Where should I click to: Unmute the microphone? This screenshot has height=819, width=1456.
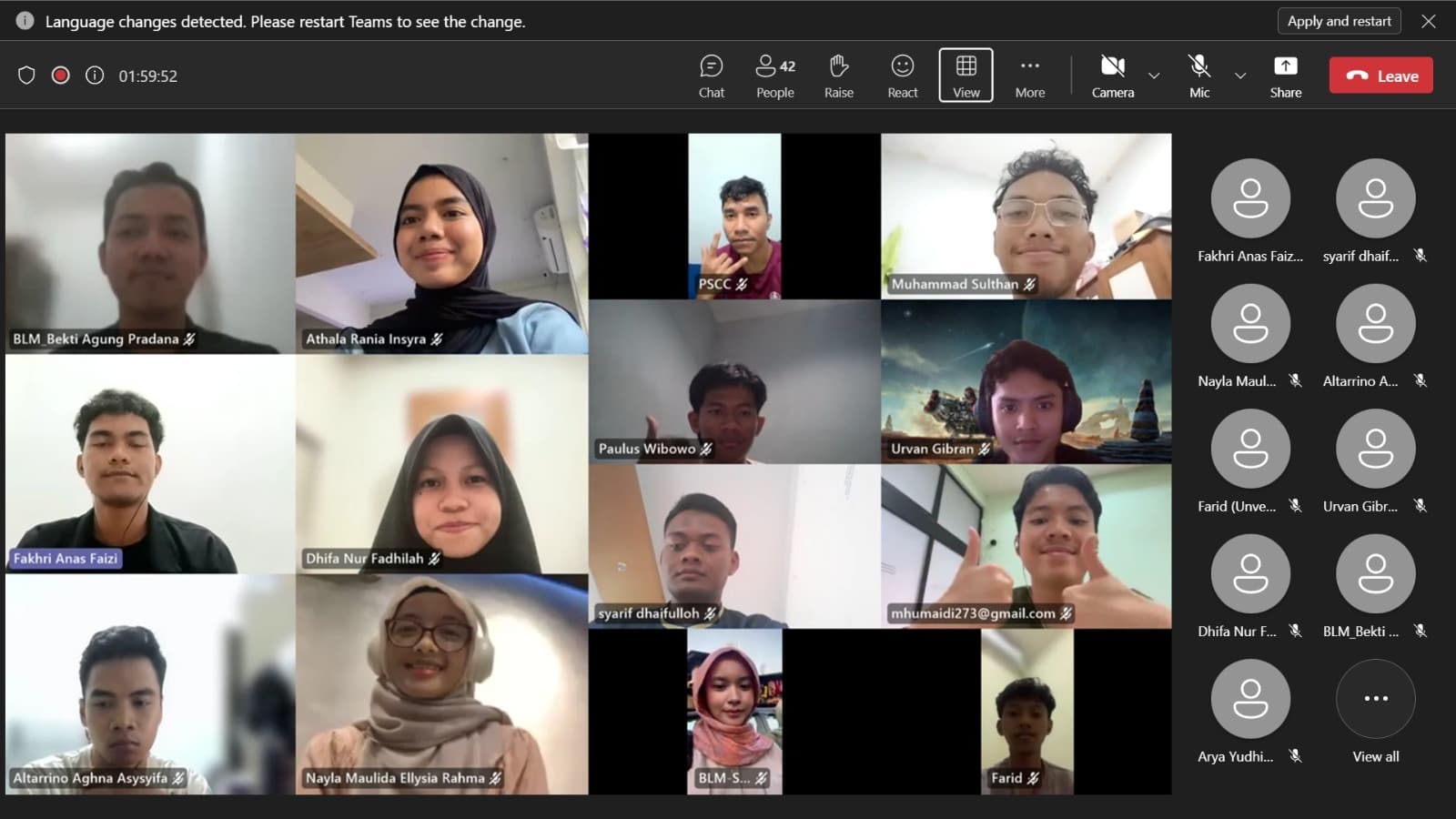pos(1198,75)
